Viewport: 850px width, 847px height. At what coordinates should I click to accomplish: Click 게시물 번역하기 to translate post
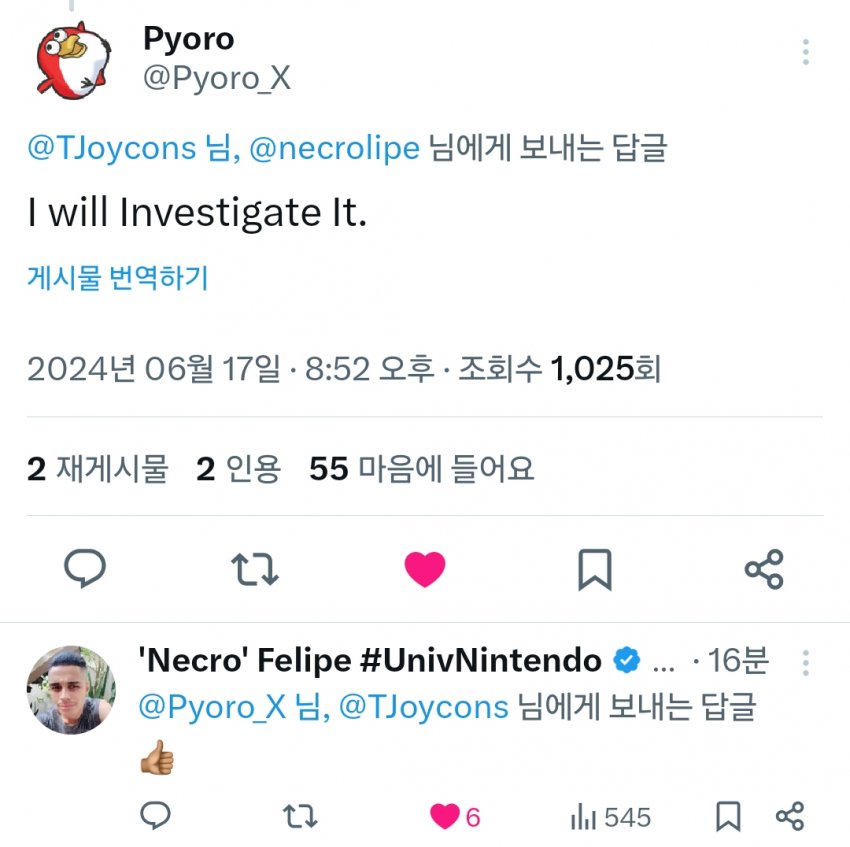pos(117,278)
